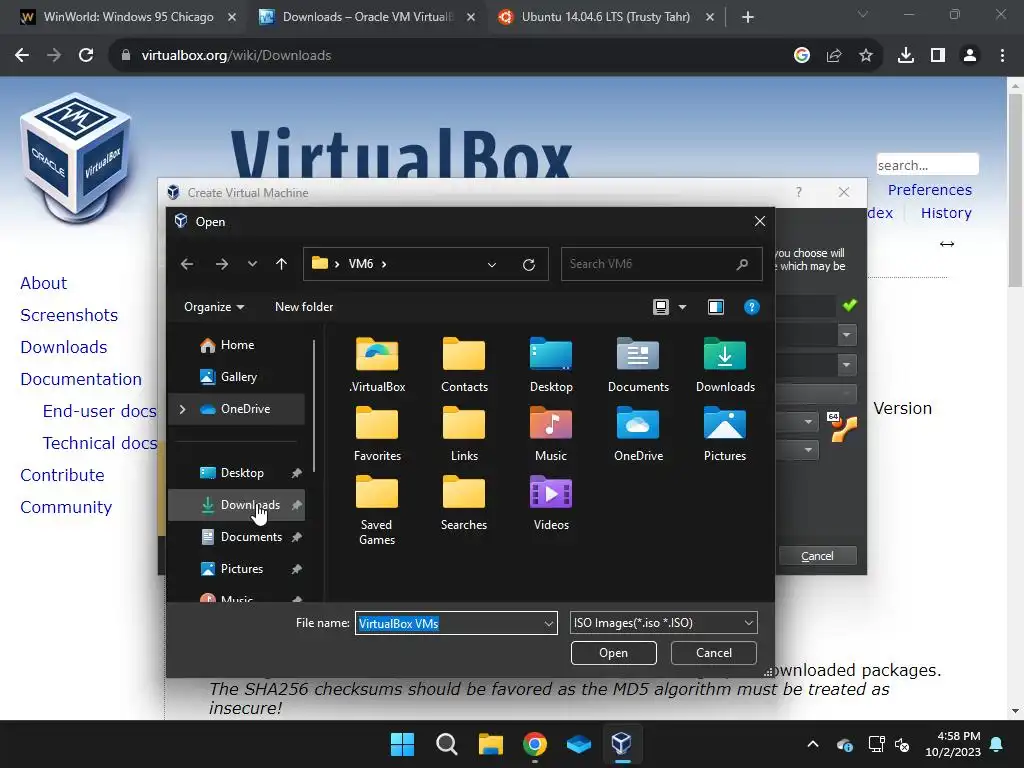
Task: Cancel the Create Virtual Machine dialog
Action: click(817, 556)
